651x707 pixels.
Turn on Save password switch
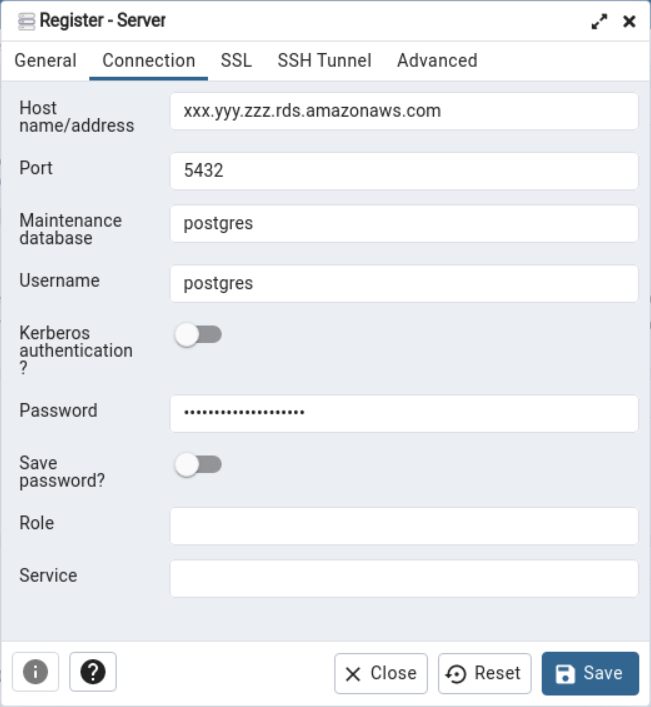tap(198, 465)
